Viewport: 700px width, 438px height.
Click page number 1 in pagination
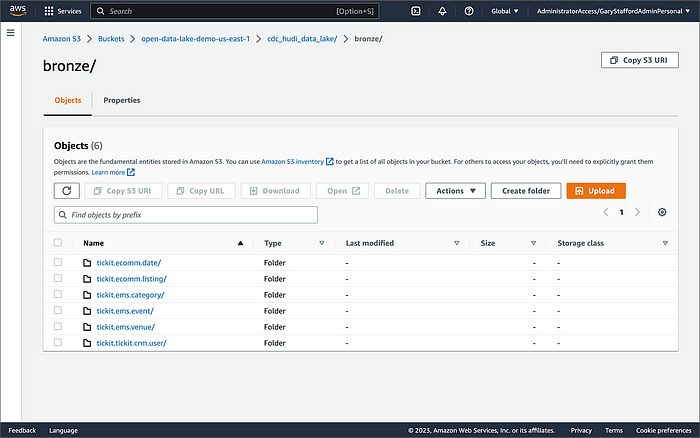coord(621,212)
